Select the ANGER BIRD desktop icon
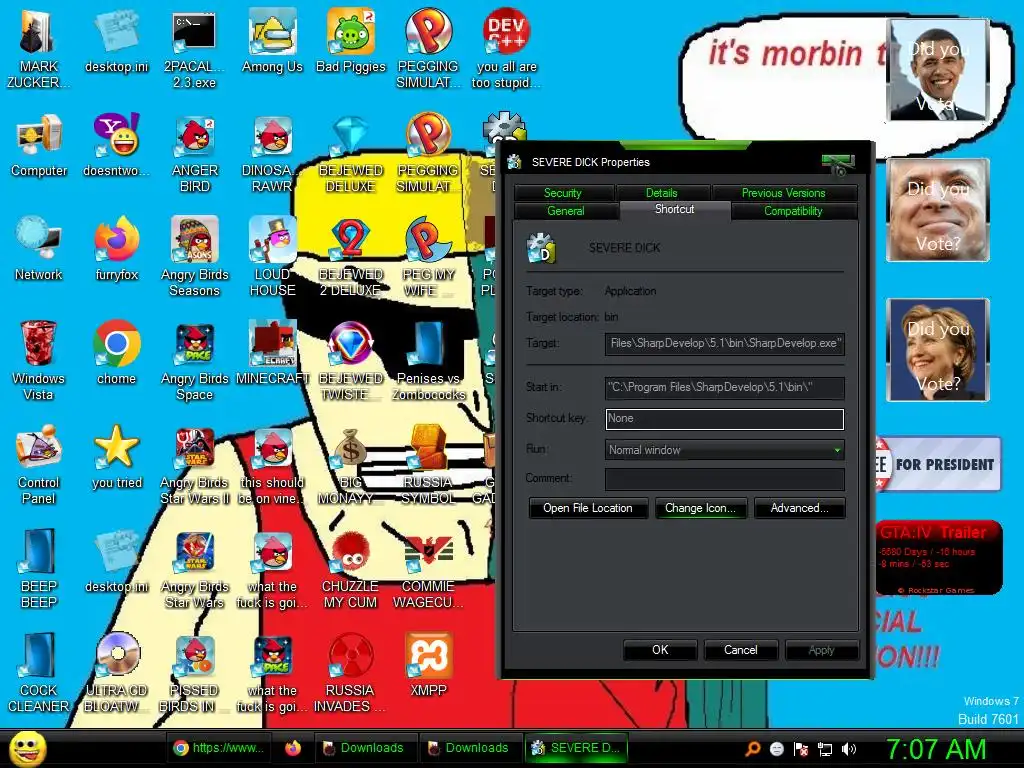Screen dimensions: 1024x768 click(x=195, y=153)
